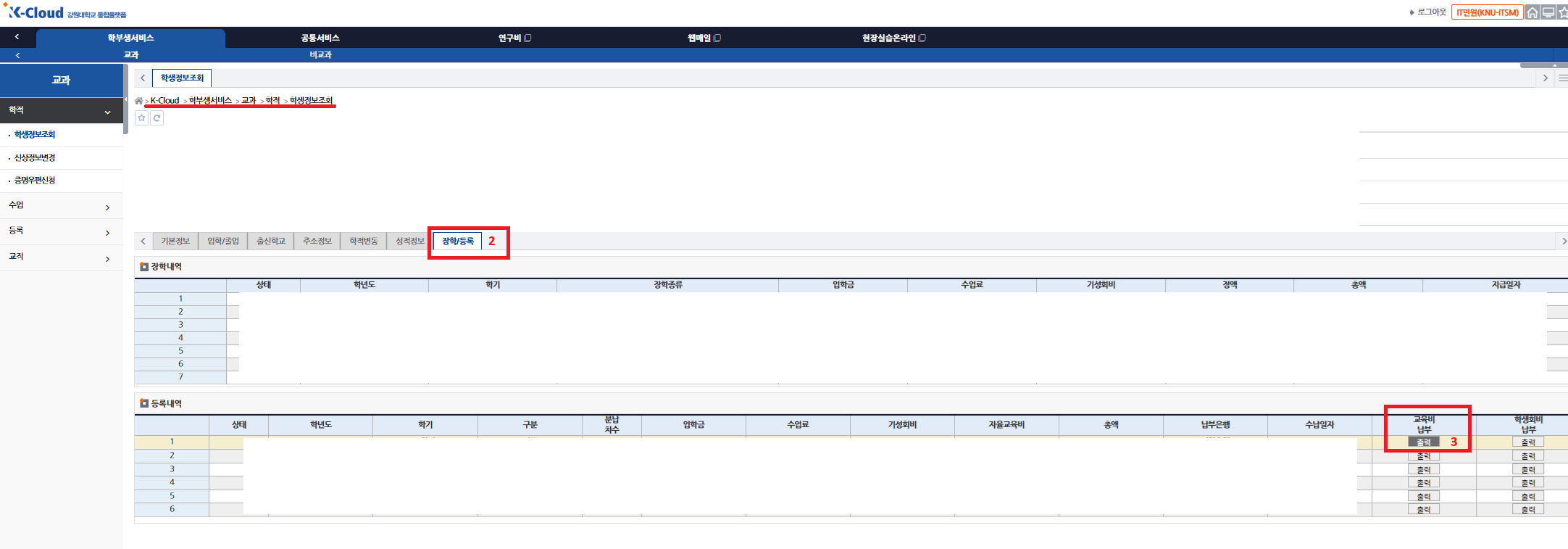Screen dimensions: 1568x549
Task: Print 교육비 납부 receipt for row 1
Action: click(1423, 442)
